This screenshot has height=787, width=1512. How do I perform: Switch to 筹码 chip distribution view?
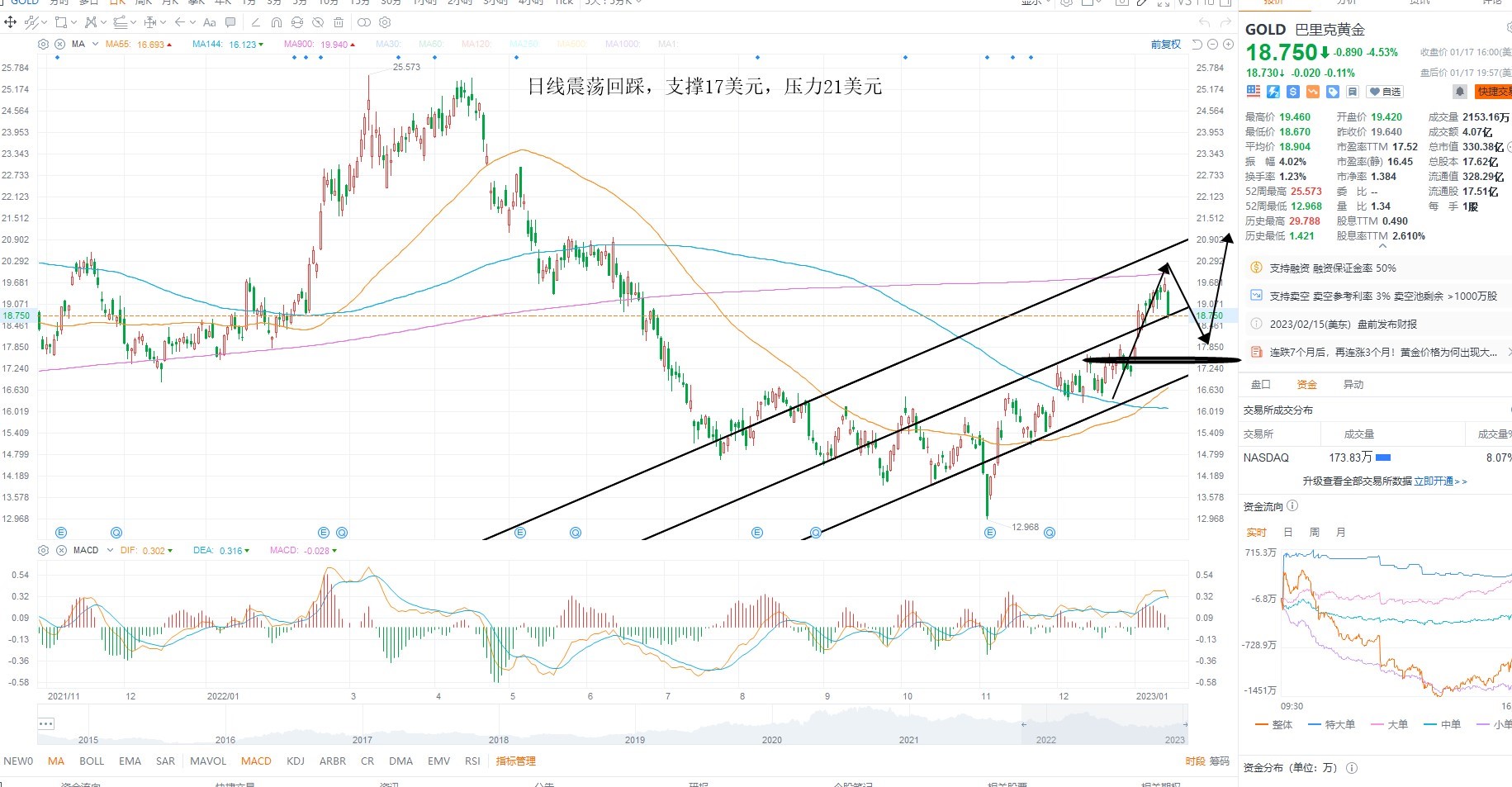pos(1219,761)
